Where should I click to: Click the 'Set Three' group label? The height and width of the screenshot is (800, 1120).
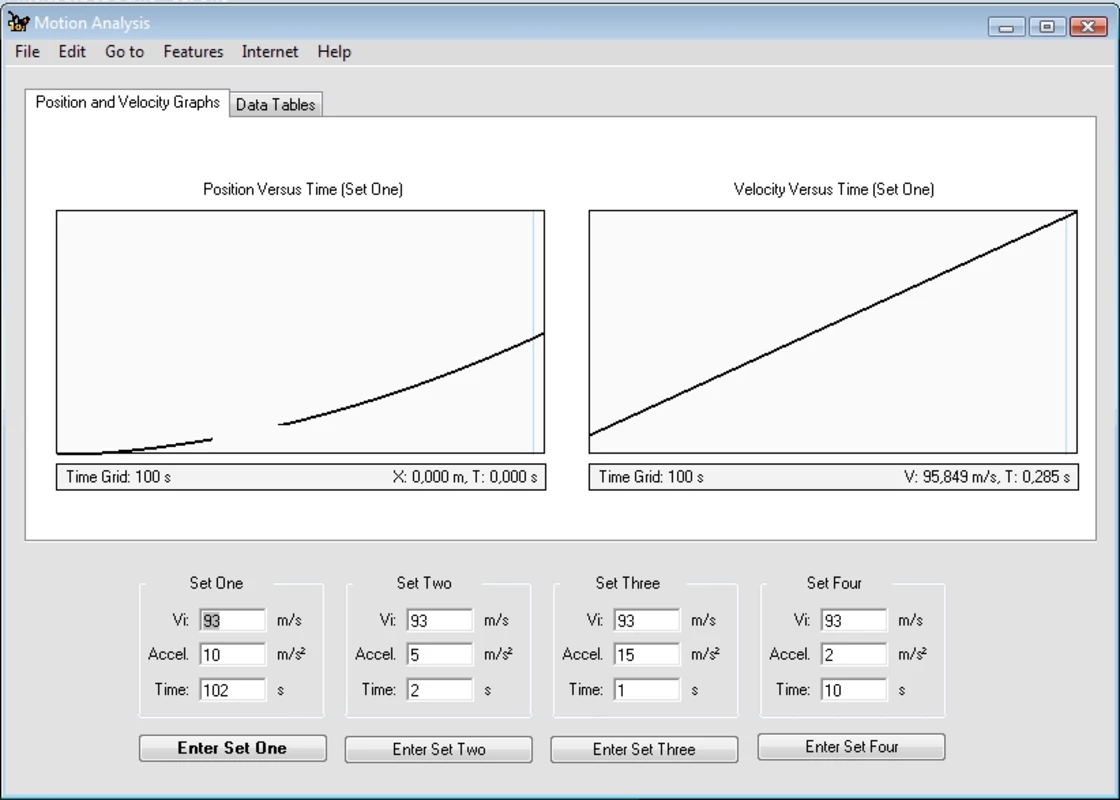pyautogui.click(x=628, y=583)
